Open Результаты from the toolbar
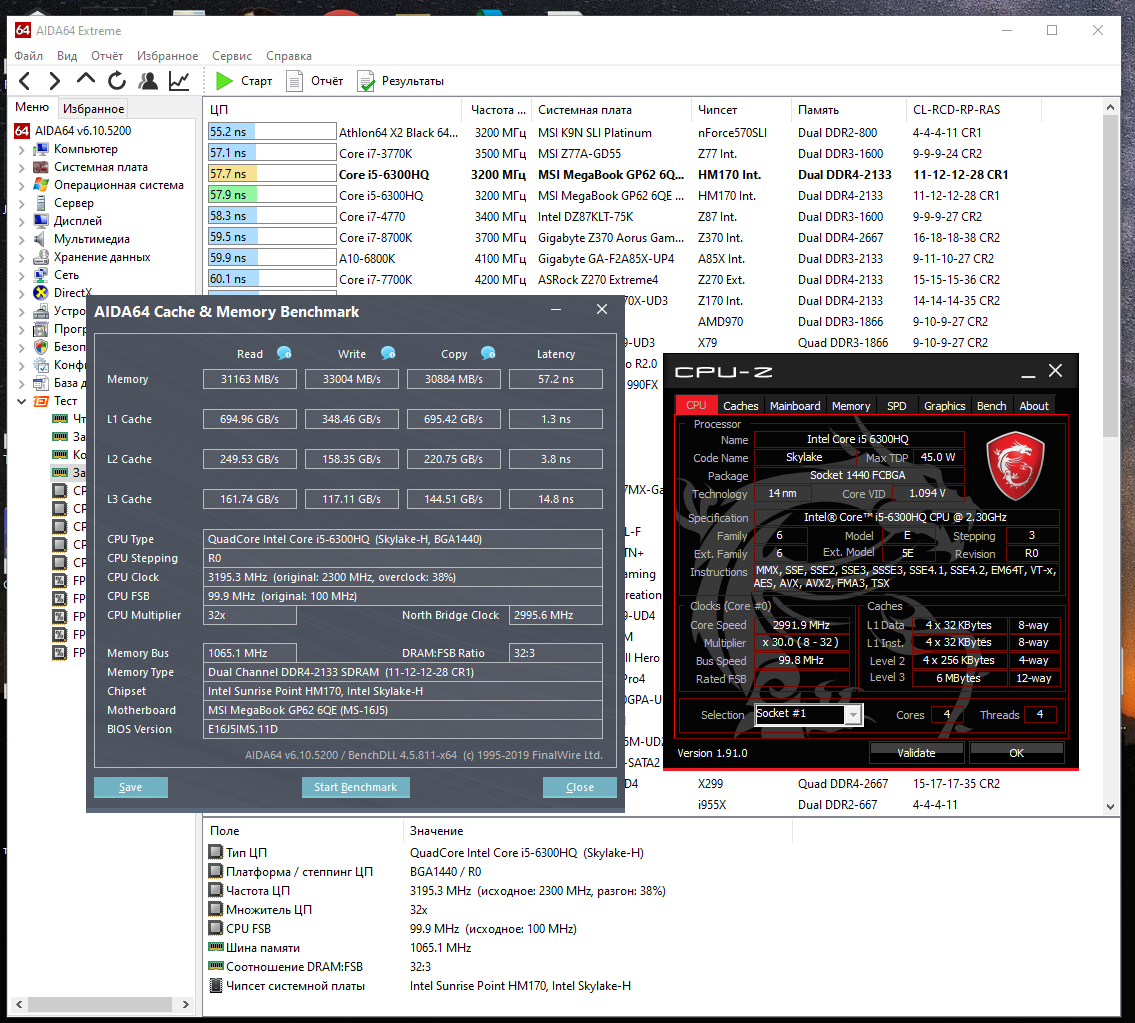The width and height of the screenshot is (1135, 1023). coord(400,81)
